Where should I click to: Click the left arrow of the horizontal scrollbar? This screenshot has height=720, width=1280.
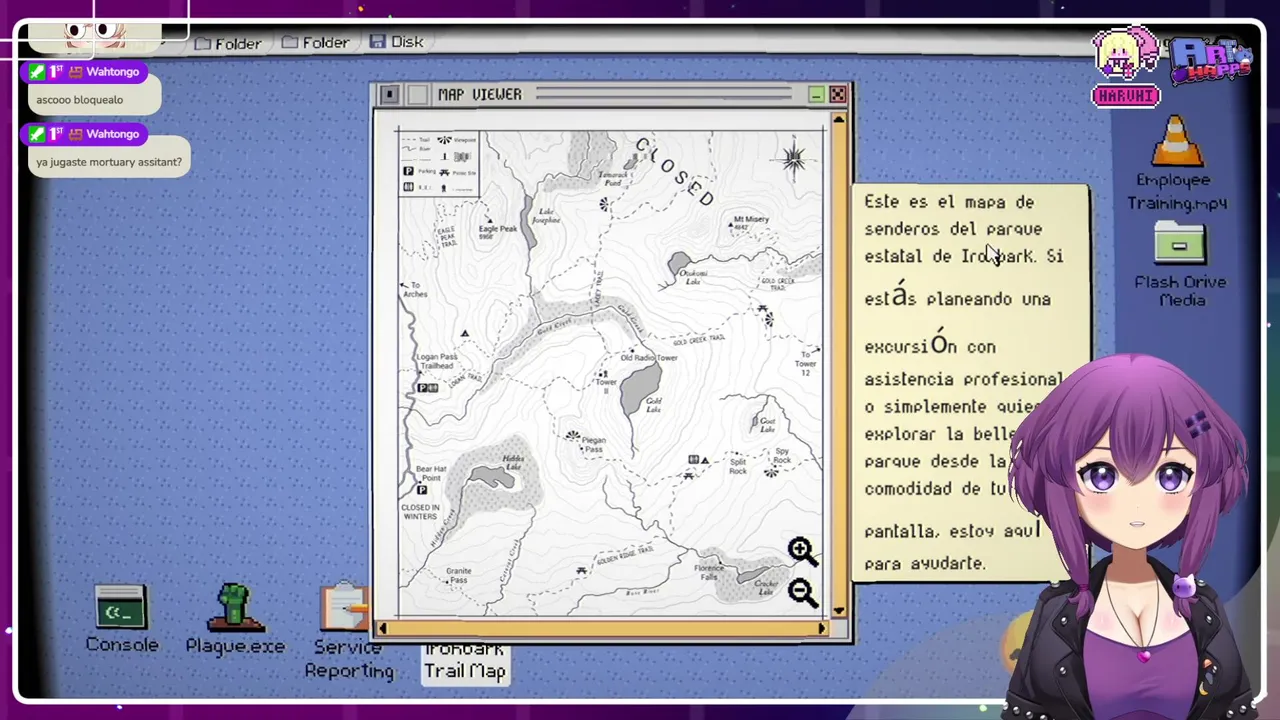tap(382, 628)
